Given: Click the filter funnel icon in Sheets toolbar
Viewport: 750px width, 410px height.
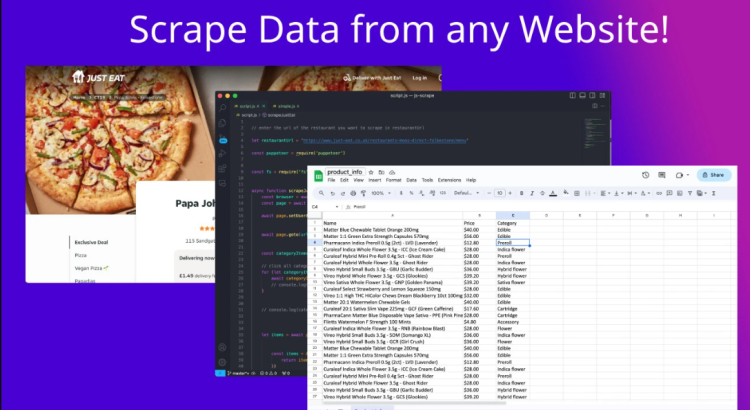Looking at the screenshot, I should tap(690, 193).
